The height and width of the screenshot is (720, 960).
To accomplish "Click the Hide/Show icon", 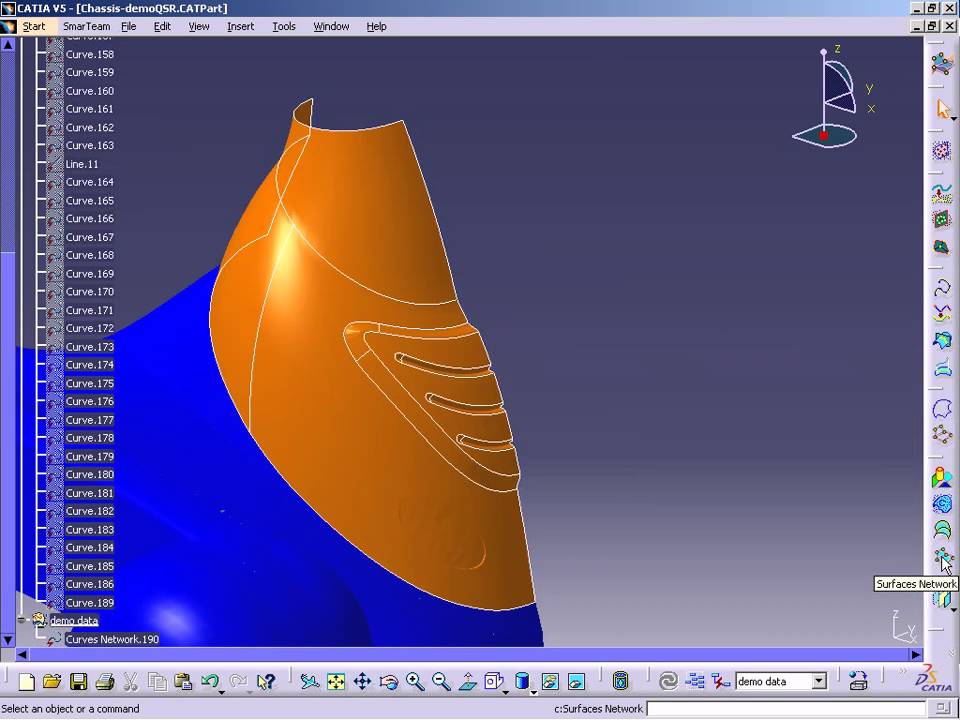I will tap(550, 681).
